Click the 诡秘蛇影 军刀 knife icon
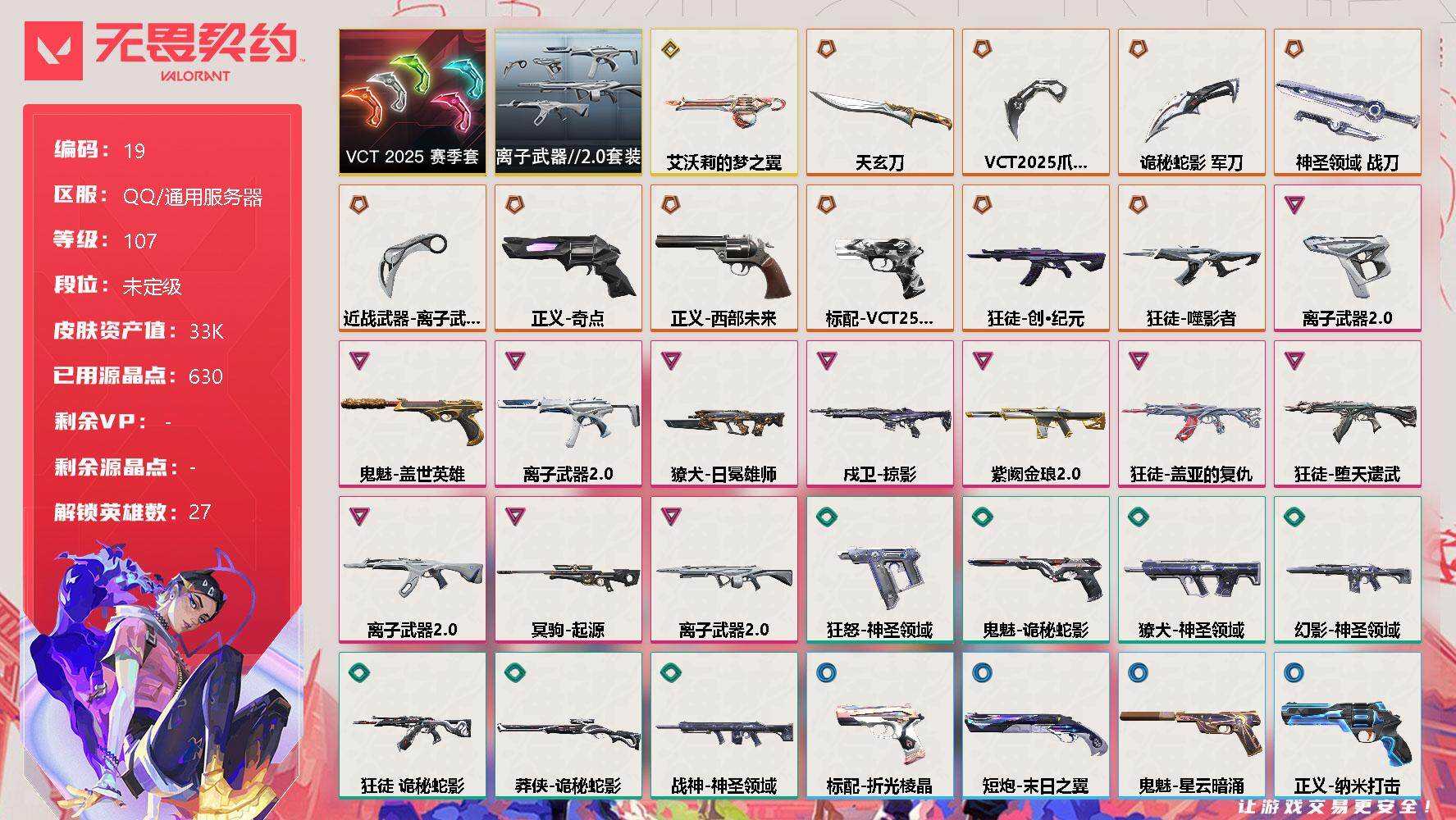1456x820 pixels. click(x=1191, y=109)
